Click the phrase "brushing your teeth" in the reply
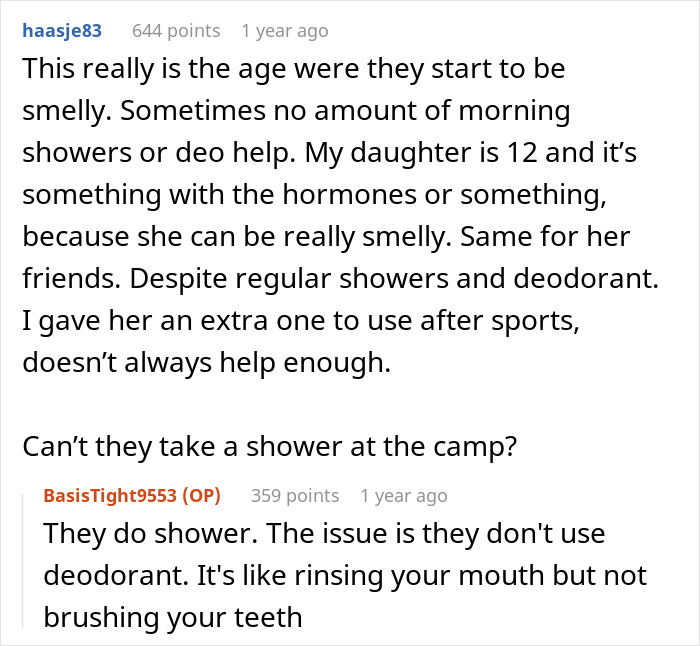Viewport: 700px width, 646px height. (173, 617)
